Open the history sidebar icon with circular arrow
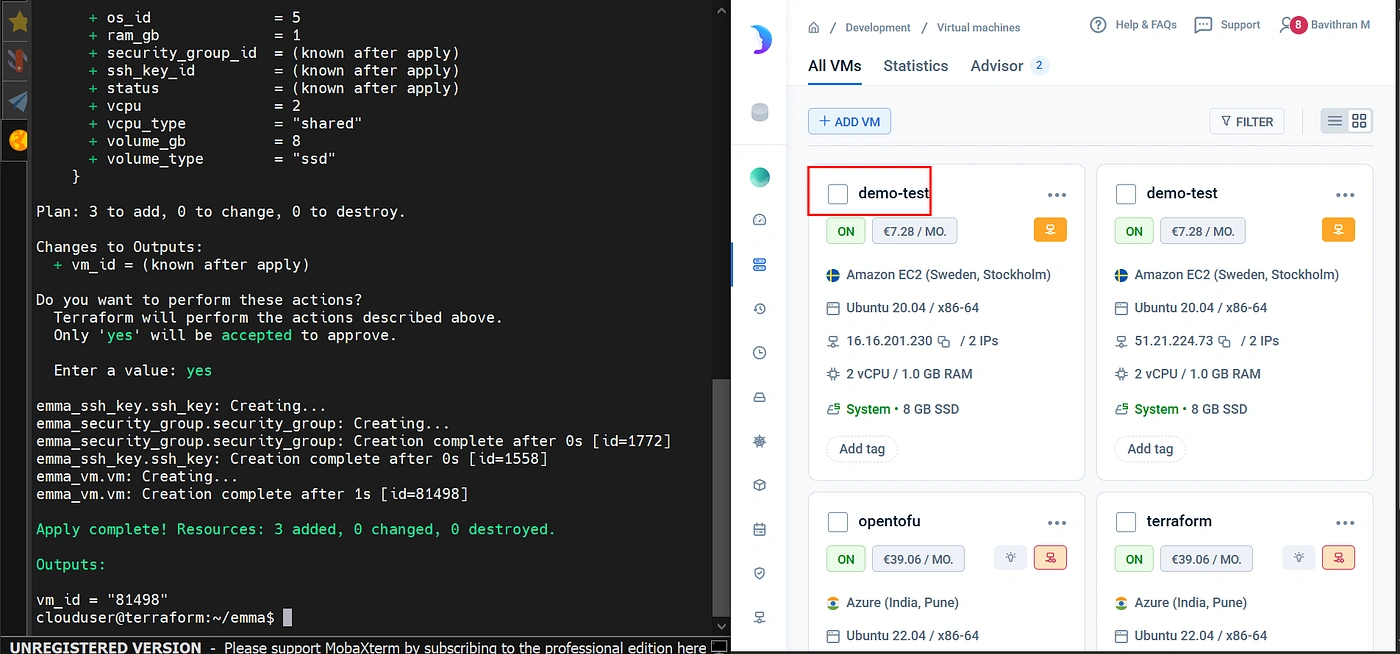 [759, 309]
